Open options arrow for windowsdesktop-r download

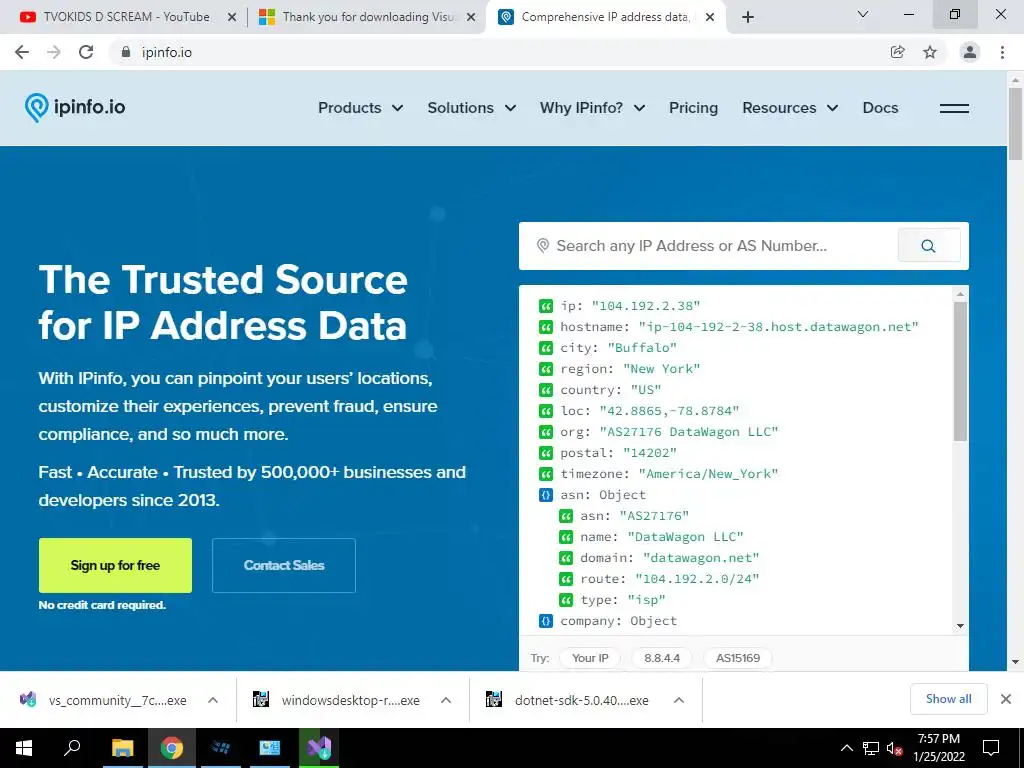pos(446,700)
